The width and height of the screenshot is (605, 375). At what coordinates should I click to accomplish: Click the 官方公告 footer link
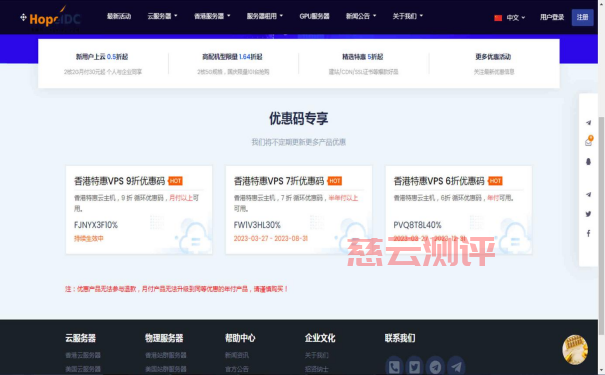point(237,369)
